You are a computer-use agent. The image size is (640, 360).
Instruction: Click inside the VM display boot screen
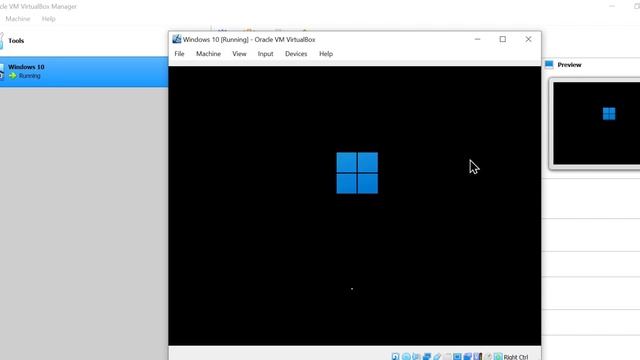(355, 206)
